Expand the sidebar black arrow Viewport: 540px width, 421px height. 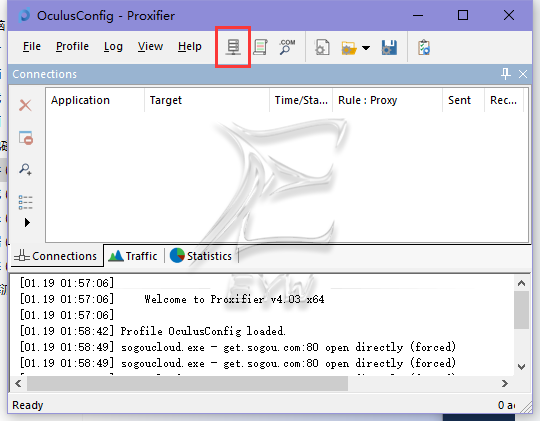pos(27,223)
